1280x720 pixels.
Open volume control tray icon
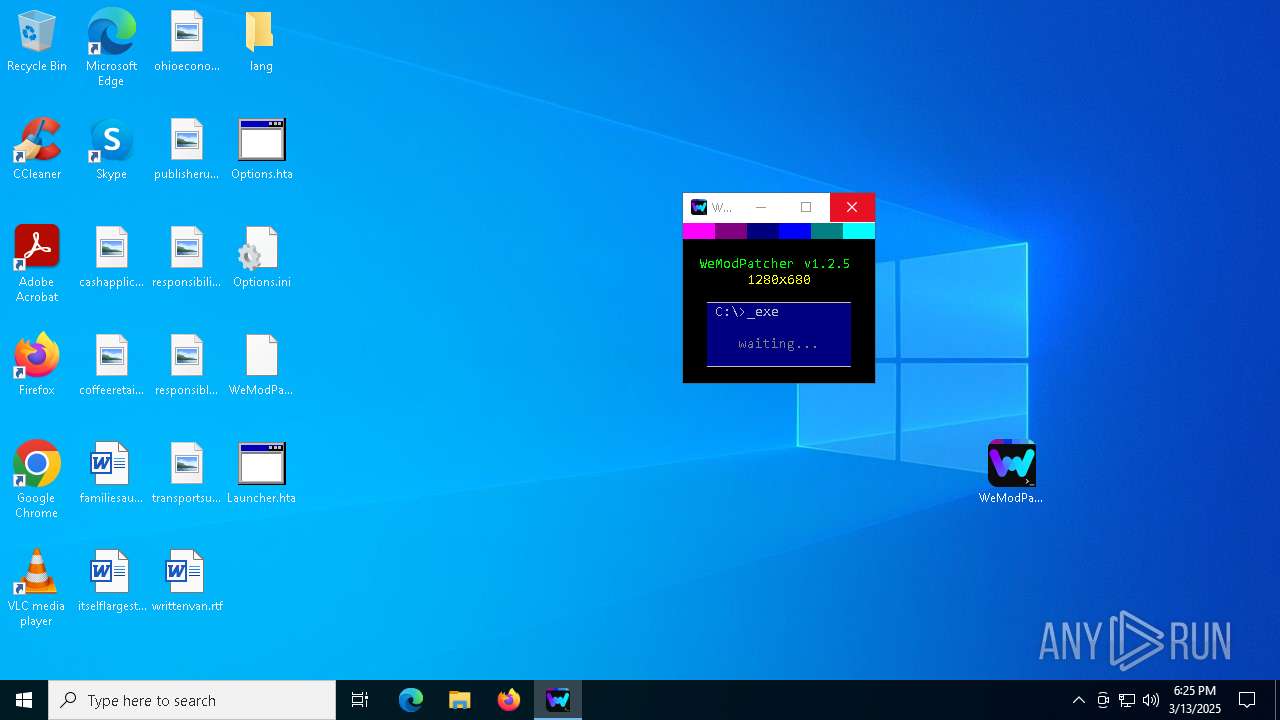(1151, 700)
